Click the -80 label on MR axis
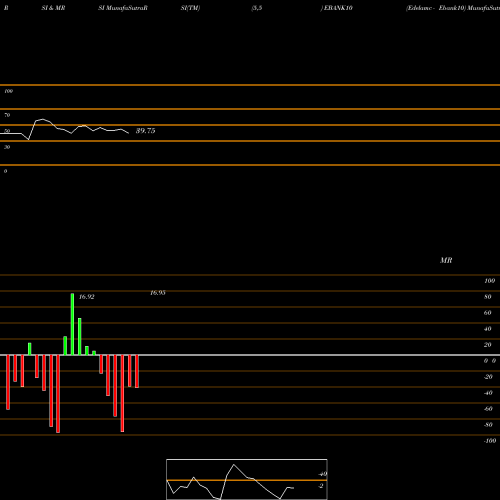 click(x=488, y=425)
